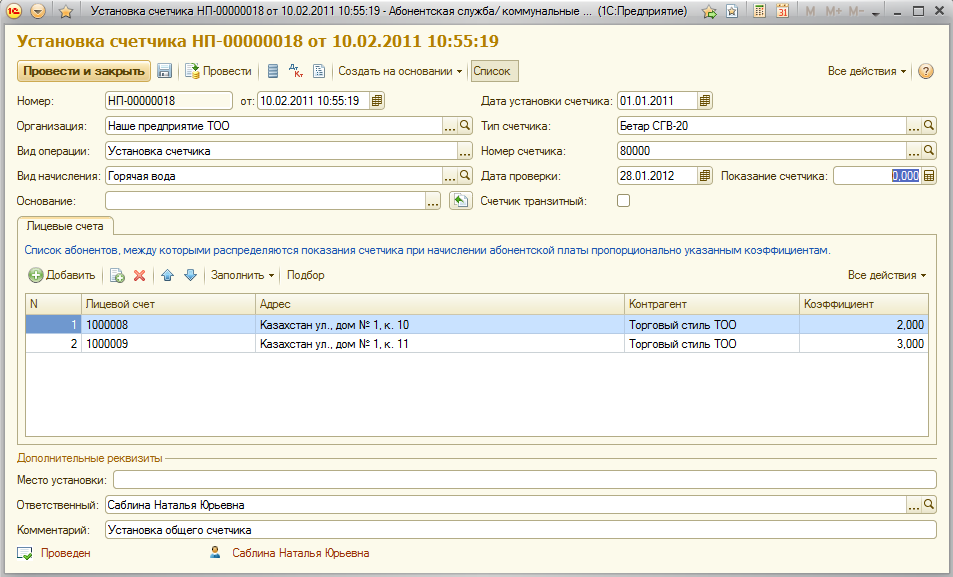Click the Провести и закрыть button
The image size is (953, 577).
click(83, 72)
